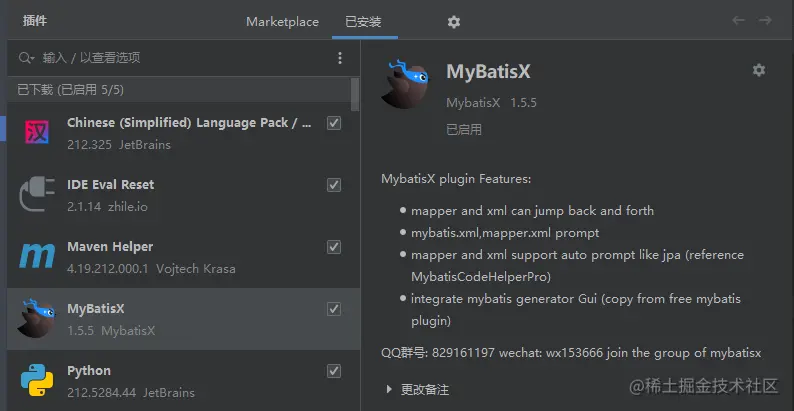This screenshot has width=794, height=411.
Task: Open plugins settings gear beside the 已安装 tab
Action: (x=454, y=22)
